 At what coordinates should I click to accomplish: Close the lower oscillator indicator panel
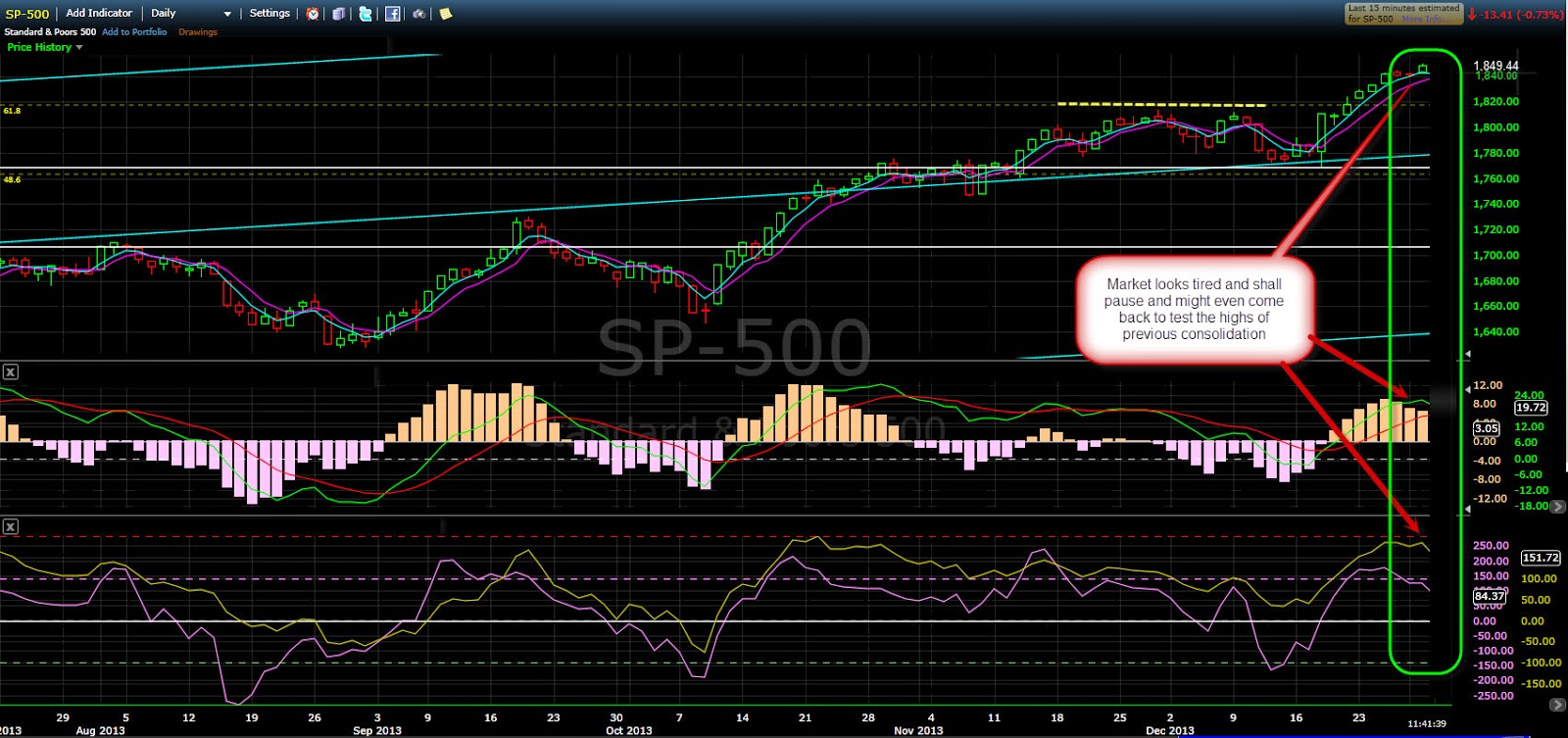(10, 526)
